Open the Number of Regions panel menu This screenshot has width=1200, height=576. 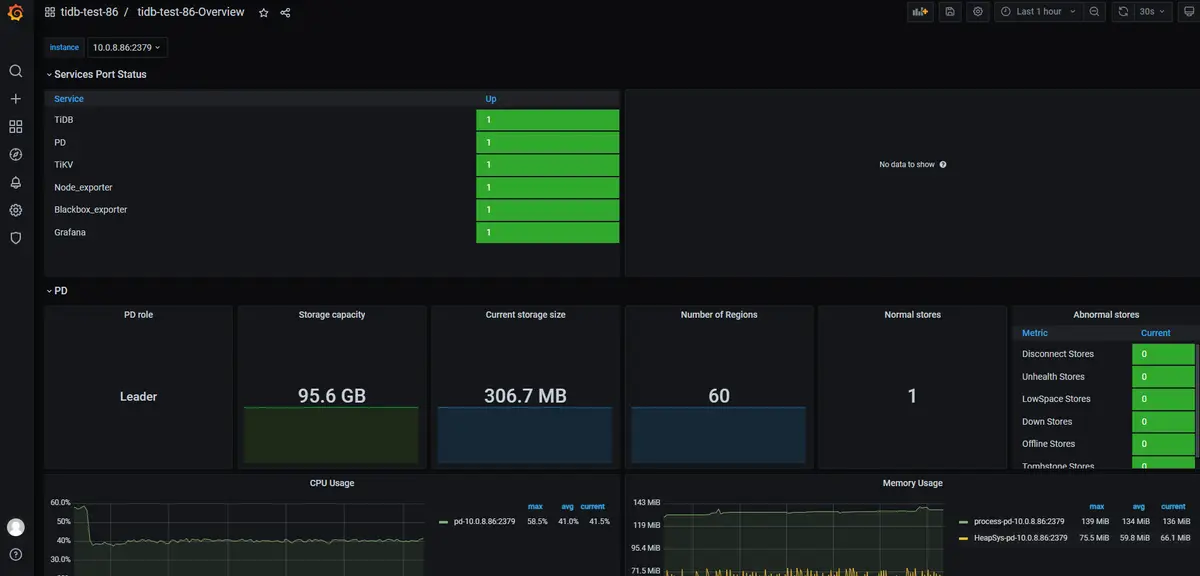[x=719, y=314]
